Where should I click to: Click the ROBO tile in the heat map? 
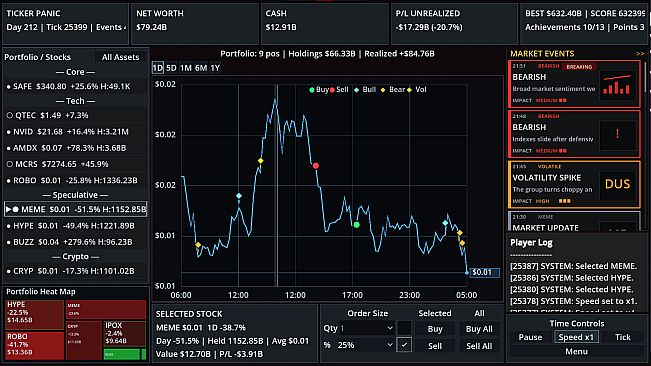point(34,345)
